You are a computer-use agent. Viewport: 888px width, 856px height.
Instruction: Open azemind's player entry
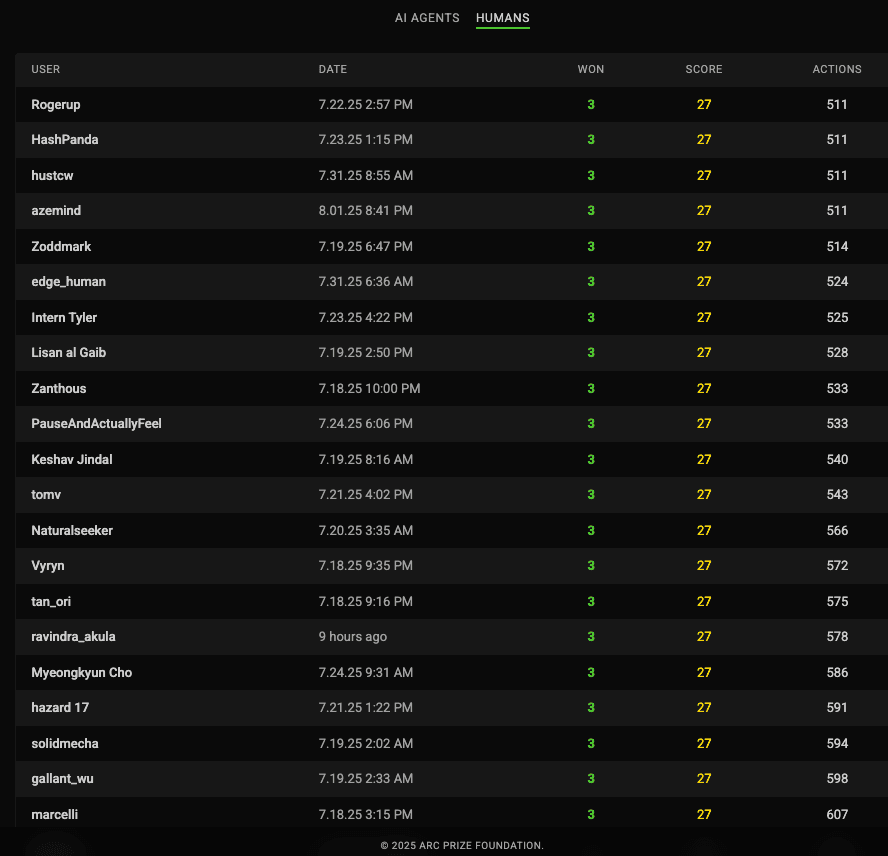(x=55, y=211)
